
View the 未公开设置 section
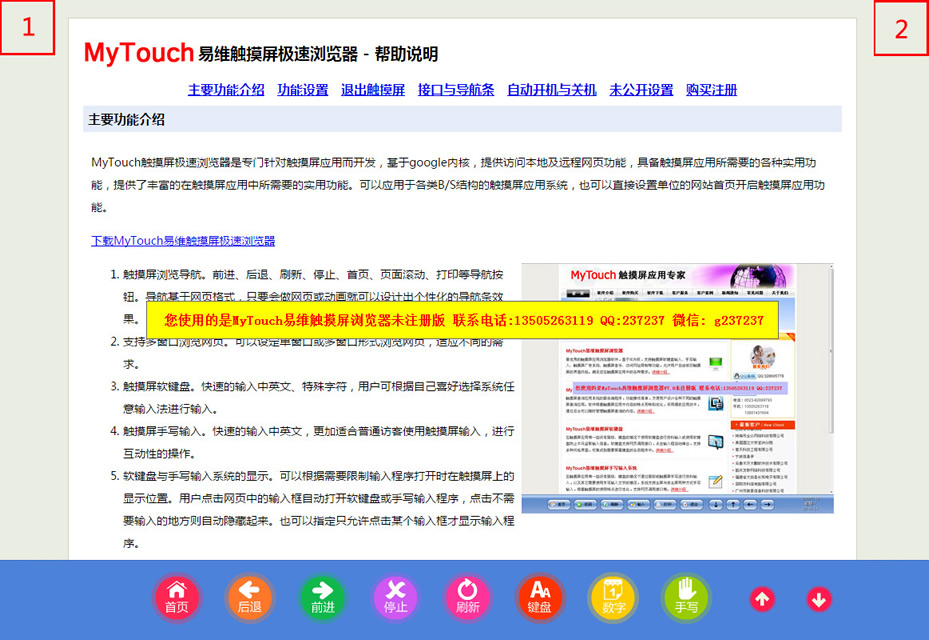point(641,89)
